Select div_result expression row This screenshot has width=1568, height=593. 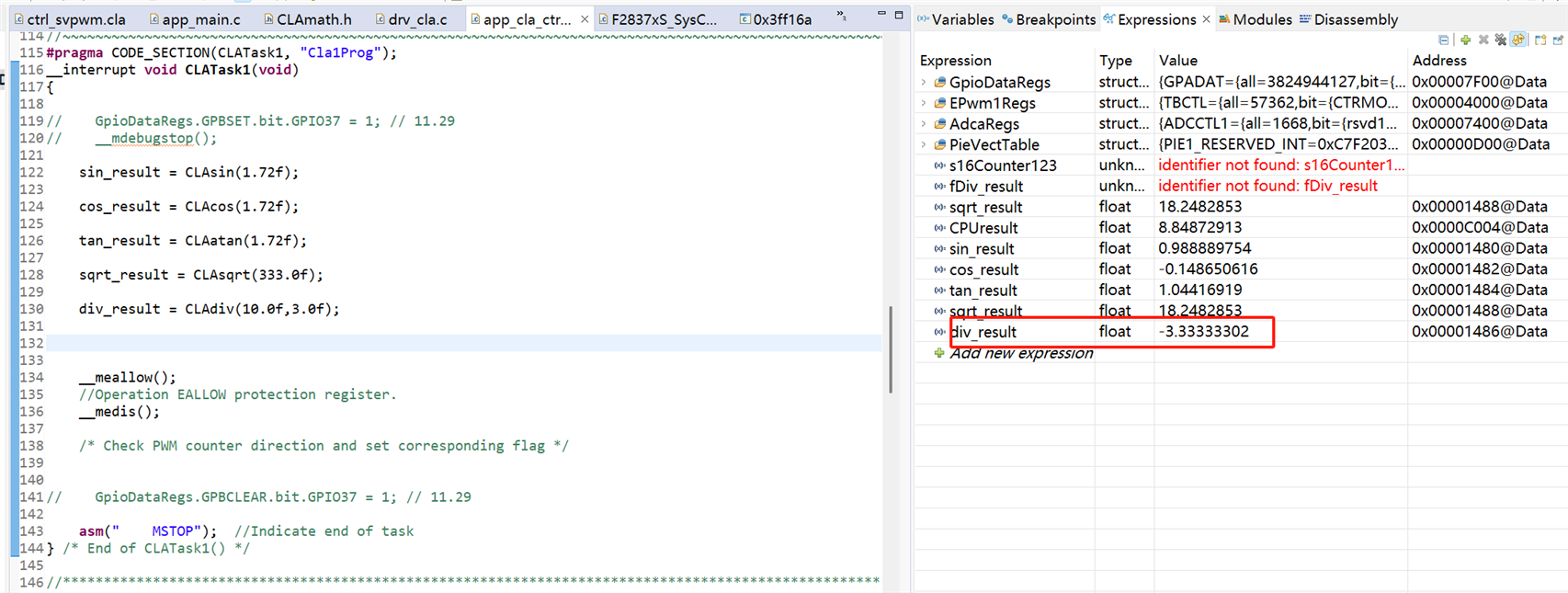[x=1241, y=332]
